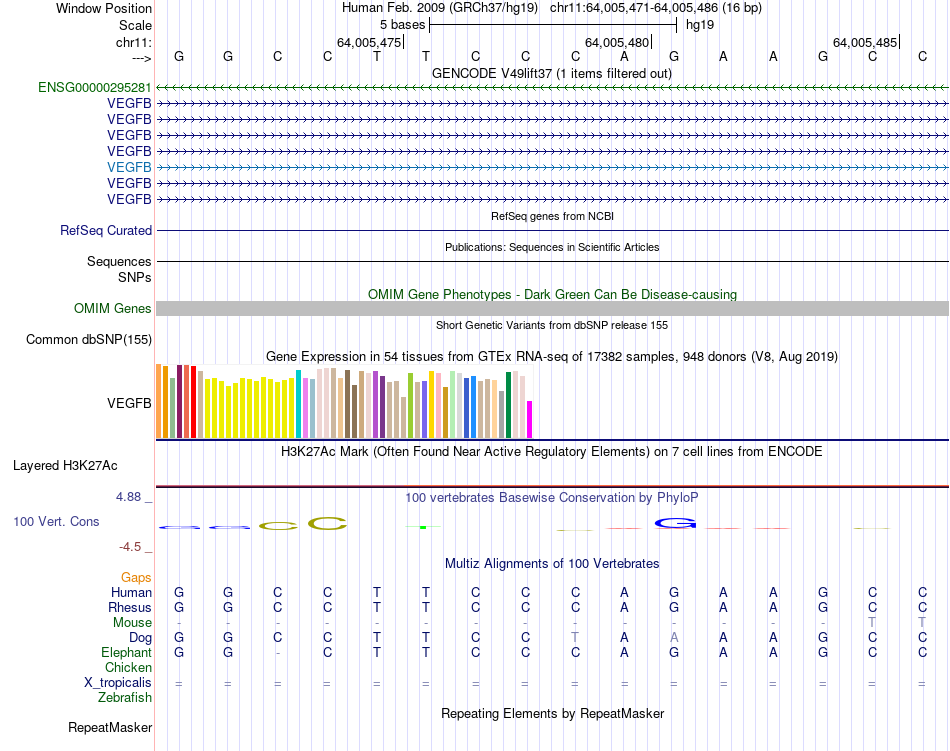Click the 5 bases scale label
The image size is (950, 751).
(x=402, y=25)
